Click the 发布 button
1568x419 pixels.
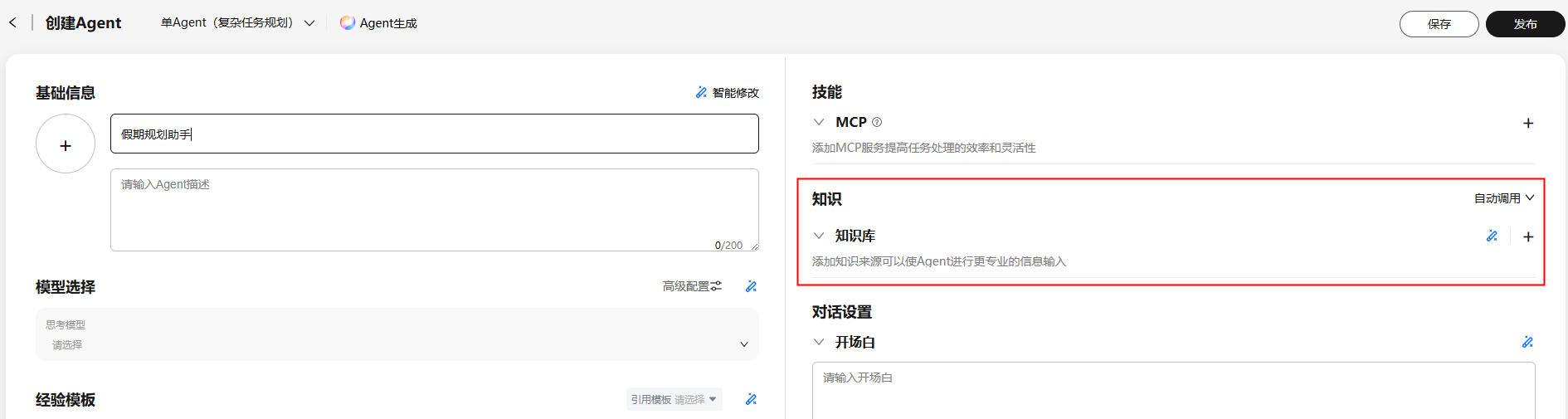(1525, 24)
